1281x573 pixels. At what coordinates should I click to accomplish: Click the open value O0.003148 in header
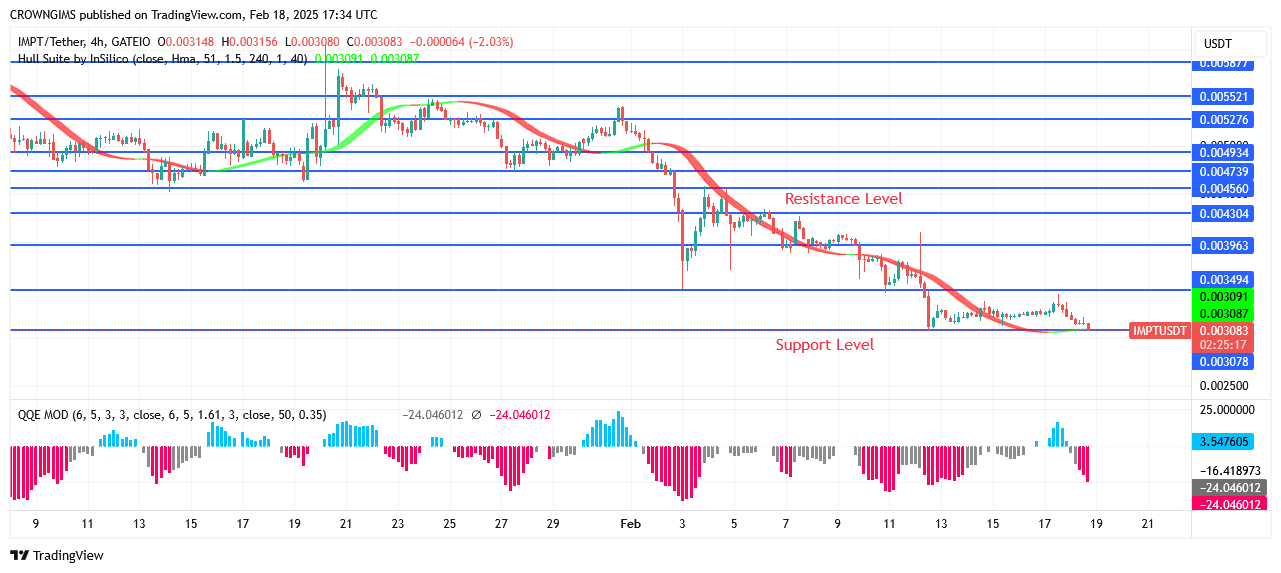pyautogui.click(x=188, y=42)
